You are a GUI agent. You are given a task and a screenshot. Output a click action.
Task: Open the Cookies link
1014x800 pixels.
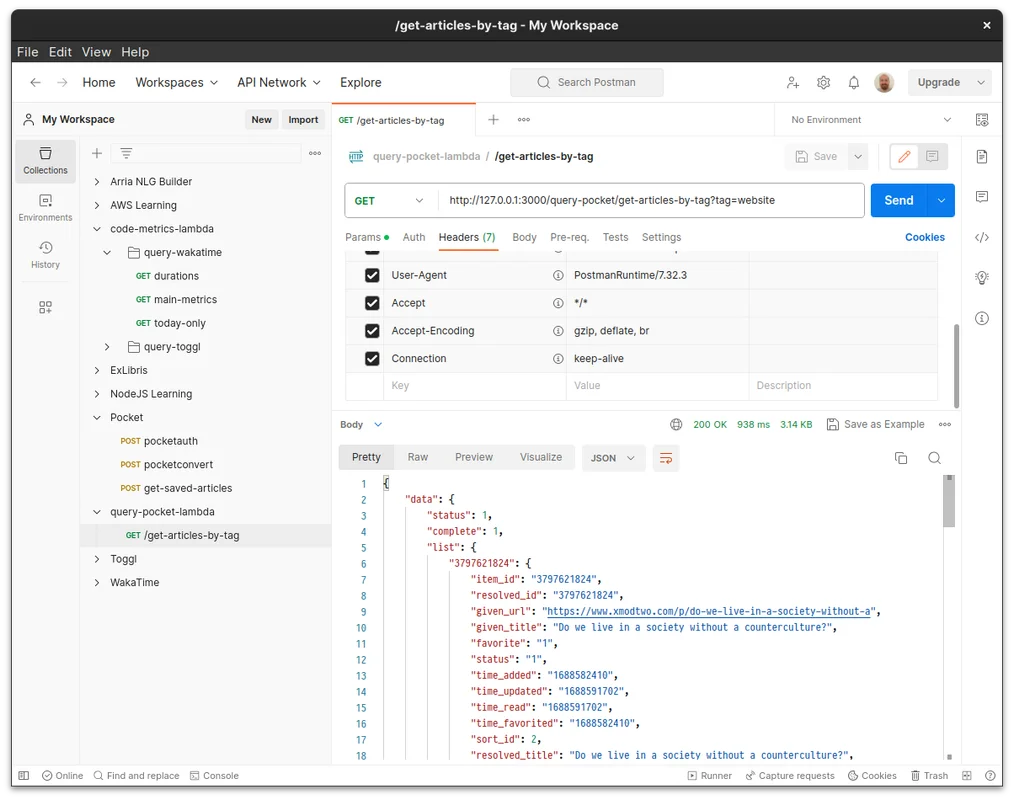tap(924, 237)
